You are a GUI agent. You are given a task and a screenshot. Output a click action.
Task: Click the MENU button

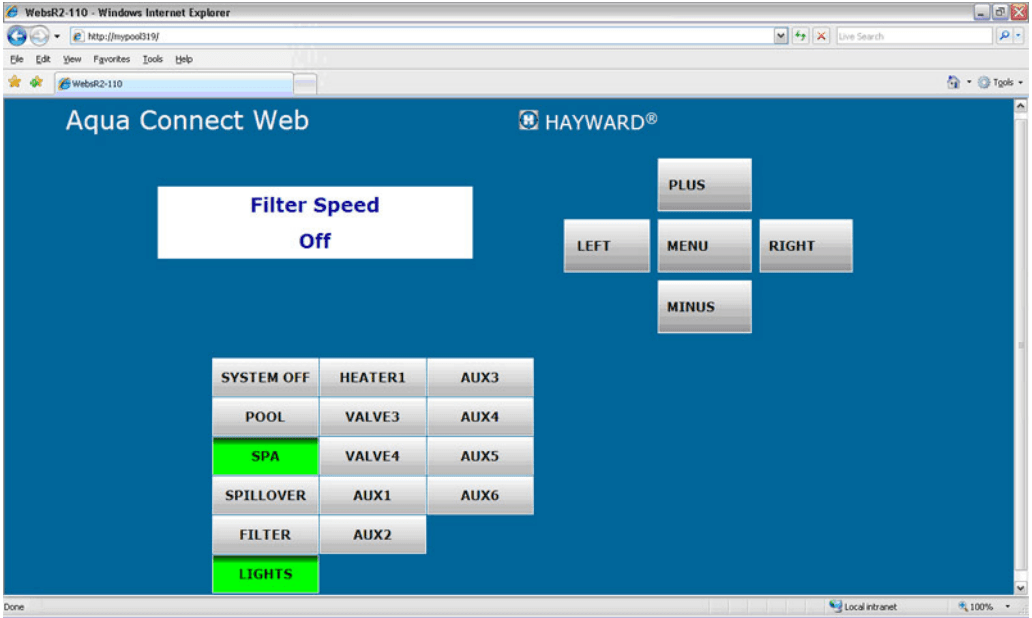coord(704,245)
